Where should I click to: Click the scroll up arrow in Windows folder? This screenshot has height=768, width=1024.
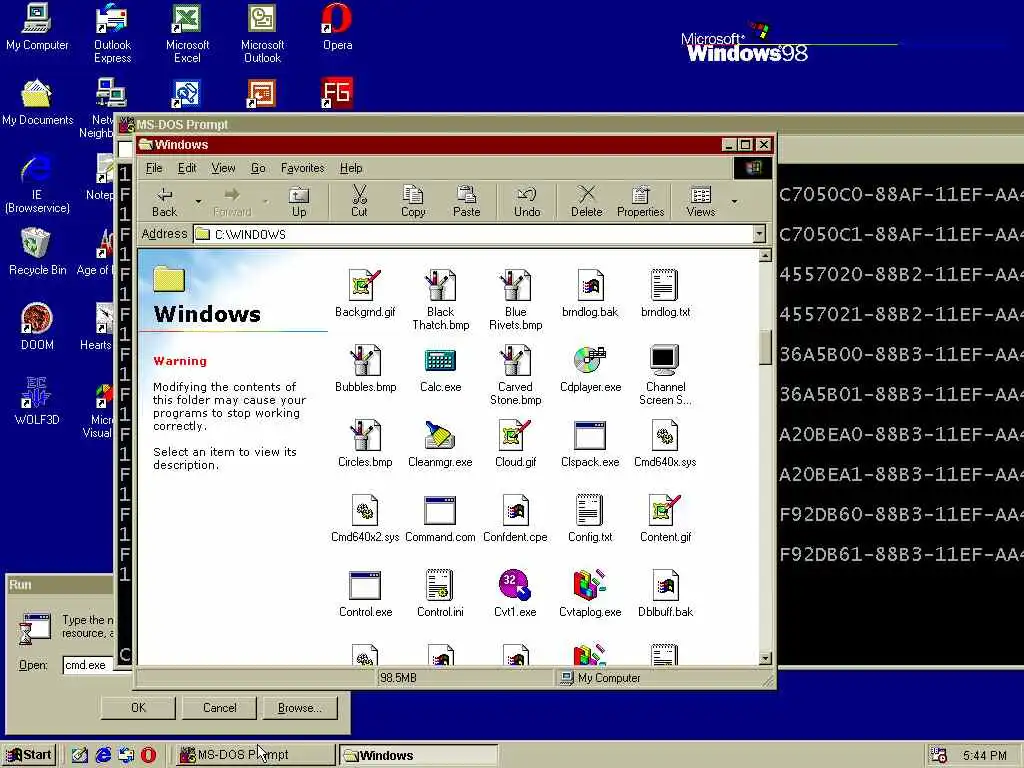(765, 255)
